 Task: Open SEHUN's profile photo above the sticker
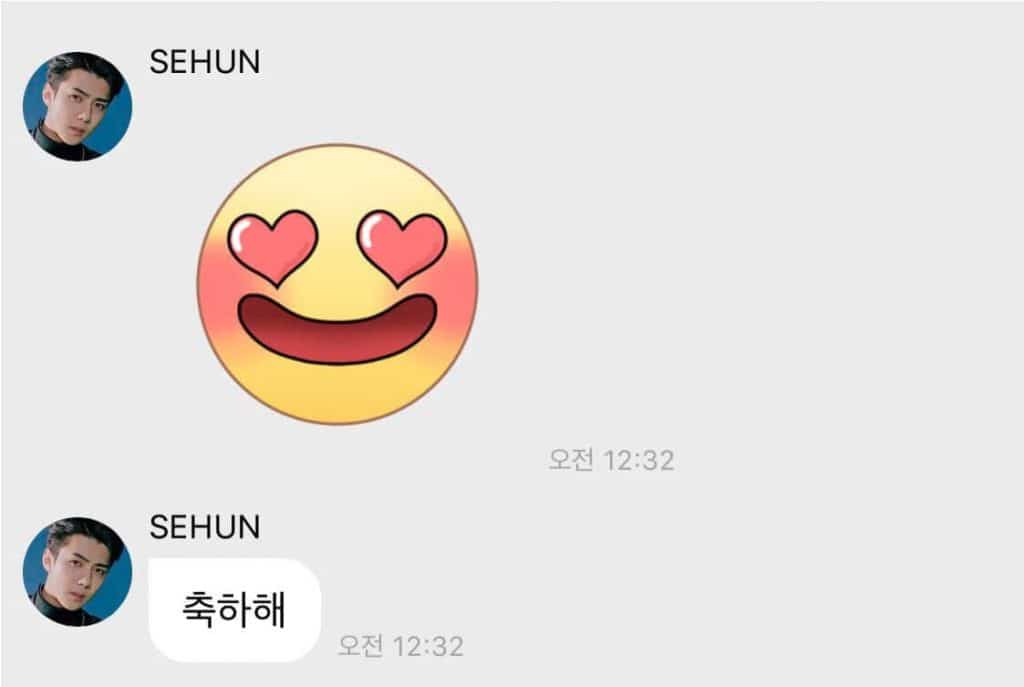[77, 106]
